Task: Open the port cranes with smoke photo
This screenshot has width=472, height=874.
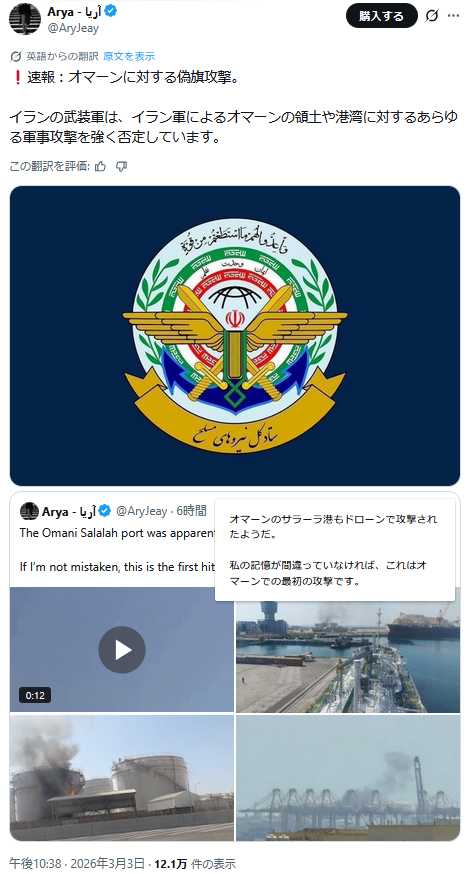Action: coord(348,778)
